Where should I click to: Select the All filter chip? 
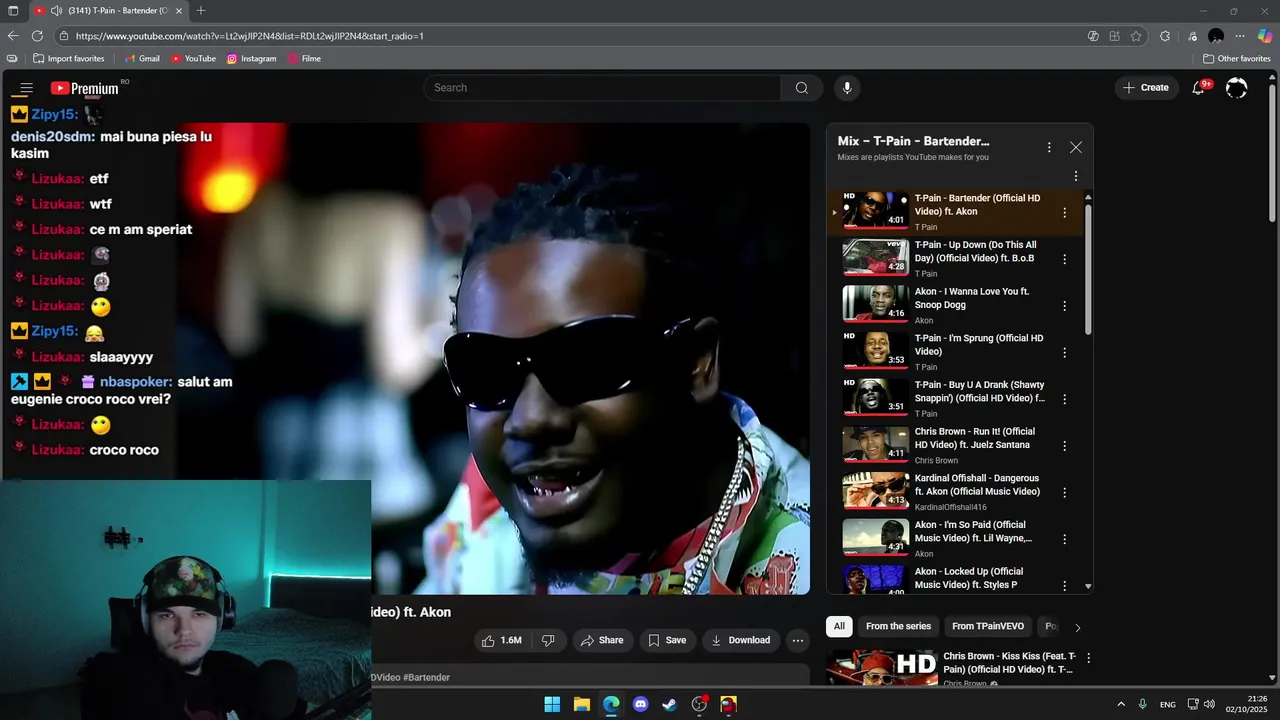(839, 626)
